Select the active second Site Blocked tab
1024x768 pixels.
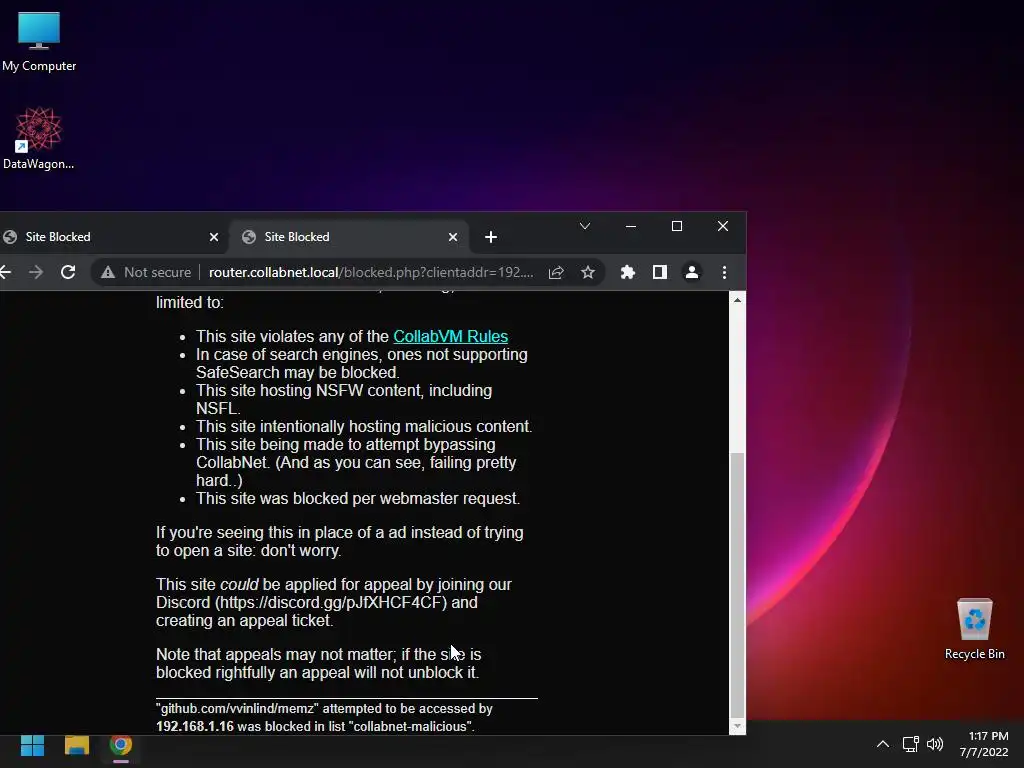pyautogui.click(x=349, y=237)
